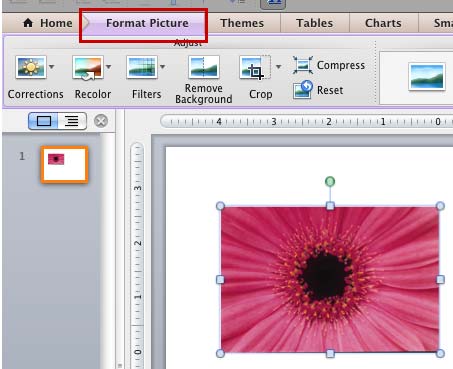Select the Format Picture tab
The image size is (453, 369).
click(x=147, y=23)
